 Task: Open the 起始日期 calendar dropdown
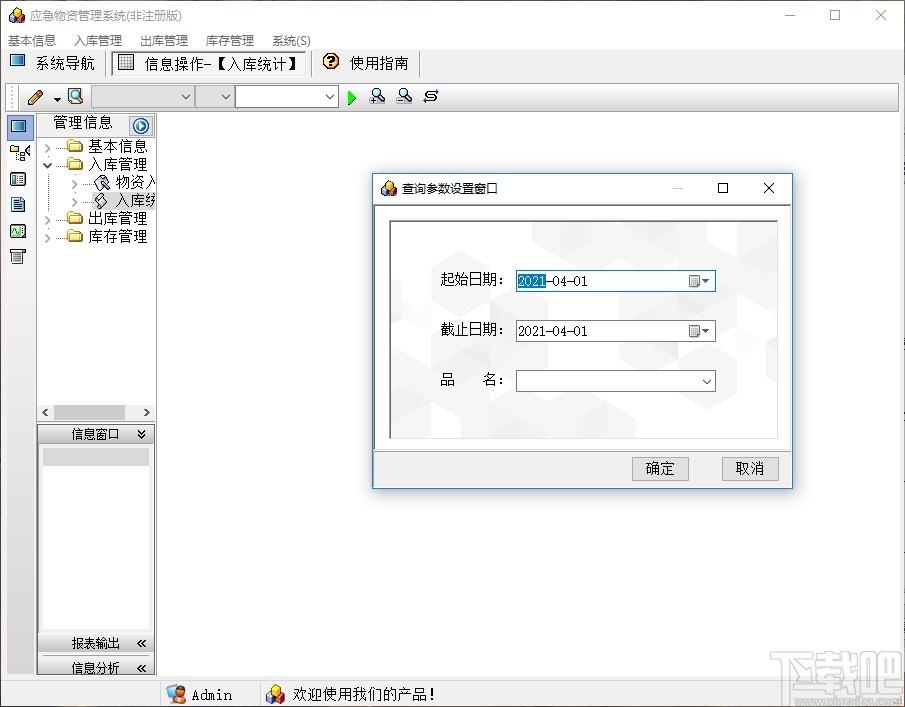pos(699,281)
